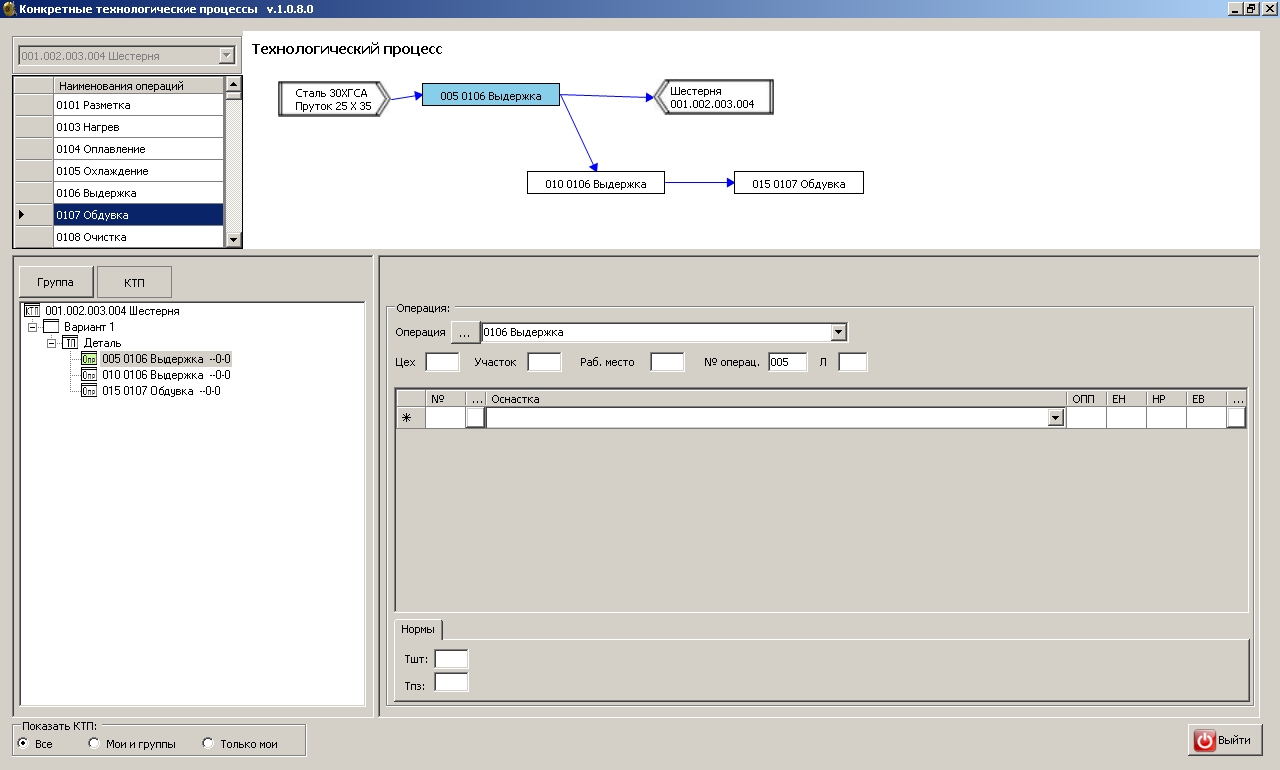Click the ellipsis cell after the ЕВ column
Image resolution: width=1280 pixels, height=770 pixels.
(1236, 418)
